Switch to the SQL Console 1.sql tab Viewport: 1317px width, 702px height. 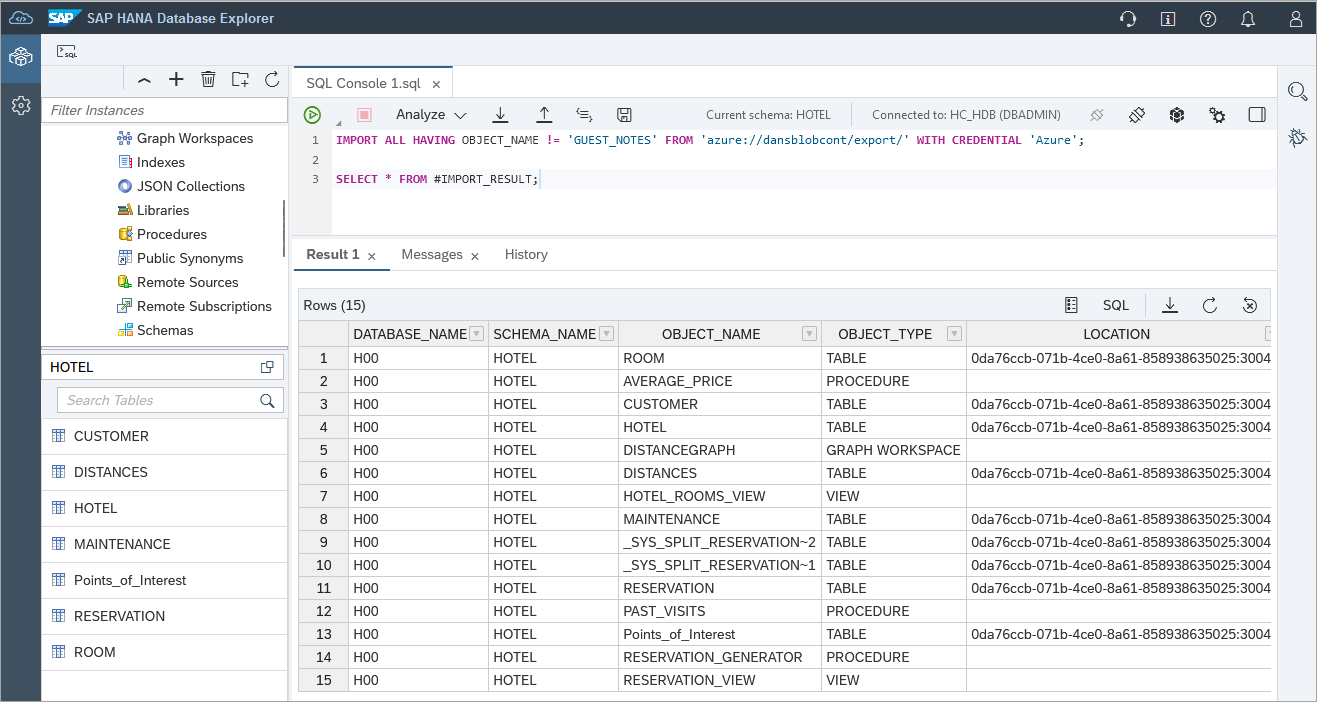point(363,83)
